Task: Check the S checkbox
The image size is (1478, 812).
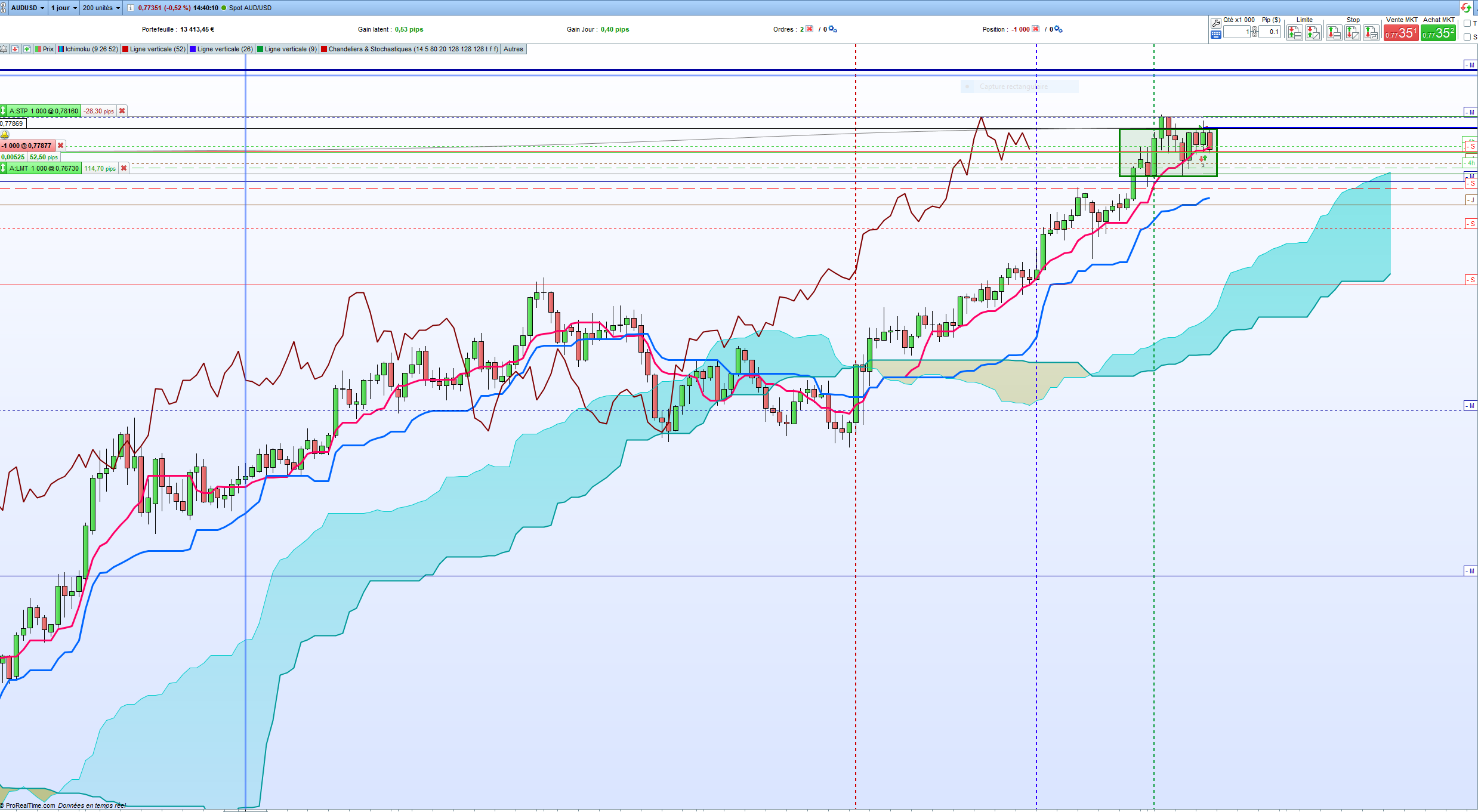Action: pyautogui.click(x=1467, y=37)
